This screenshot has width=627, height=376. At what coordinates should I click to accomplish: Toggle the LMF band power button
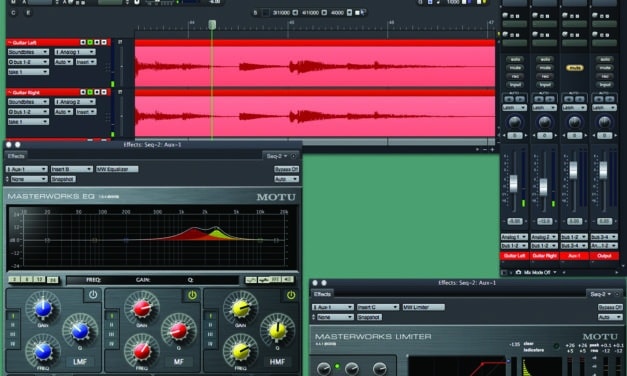point(93,295)
